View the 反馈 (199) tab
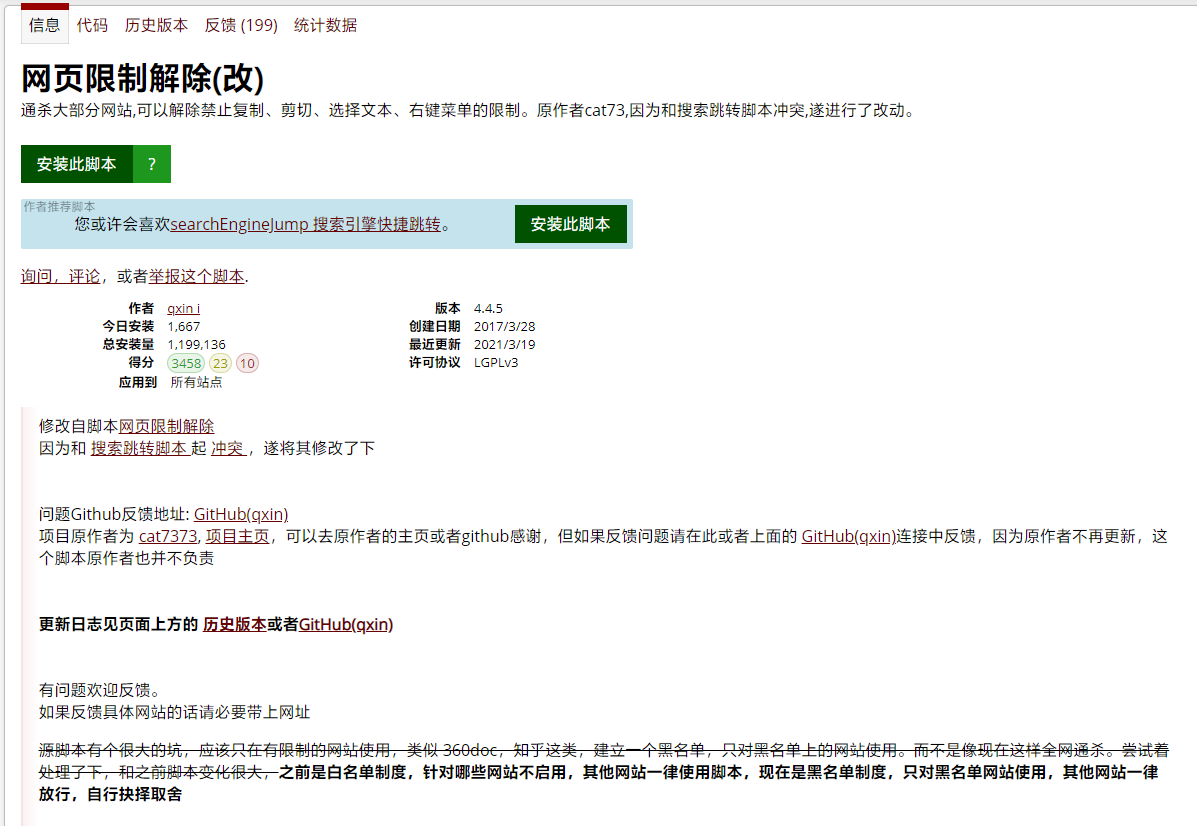Screen dimensions: 1197x826 240,24
